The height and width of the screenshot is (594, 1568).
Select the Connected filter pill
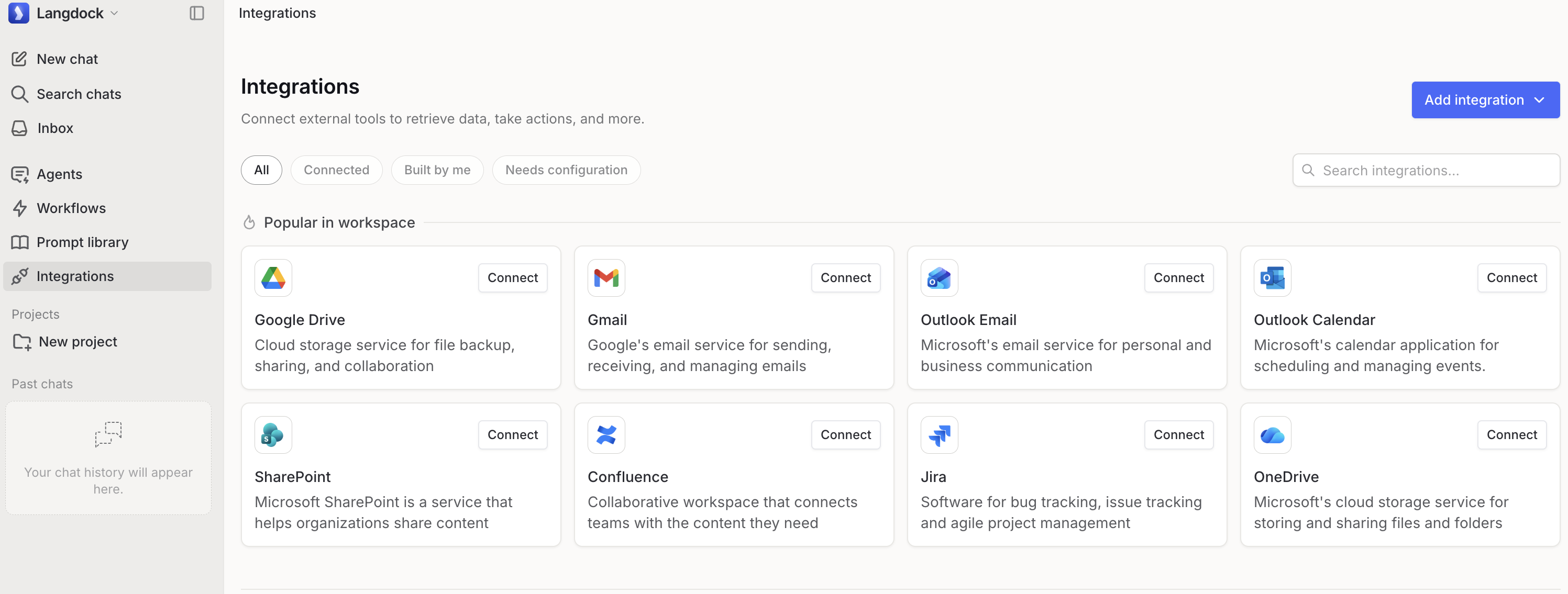[336, 170]
